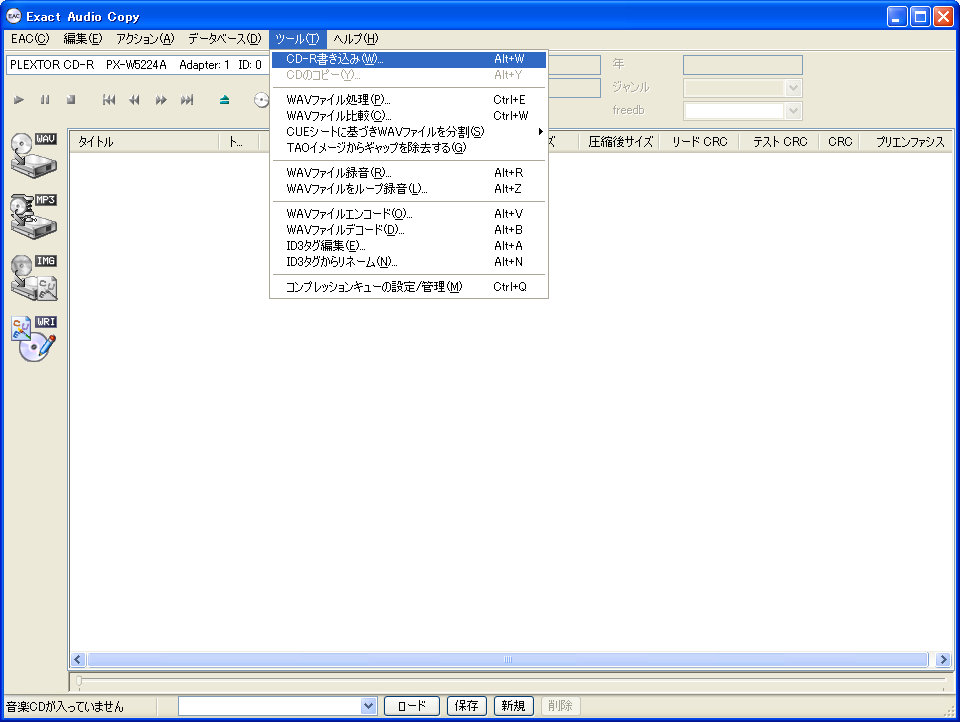
Task: Click the IMG image copy icon
Action: coord(34,277)
